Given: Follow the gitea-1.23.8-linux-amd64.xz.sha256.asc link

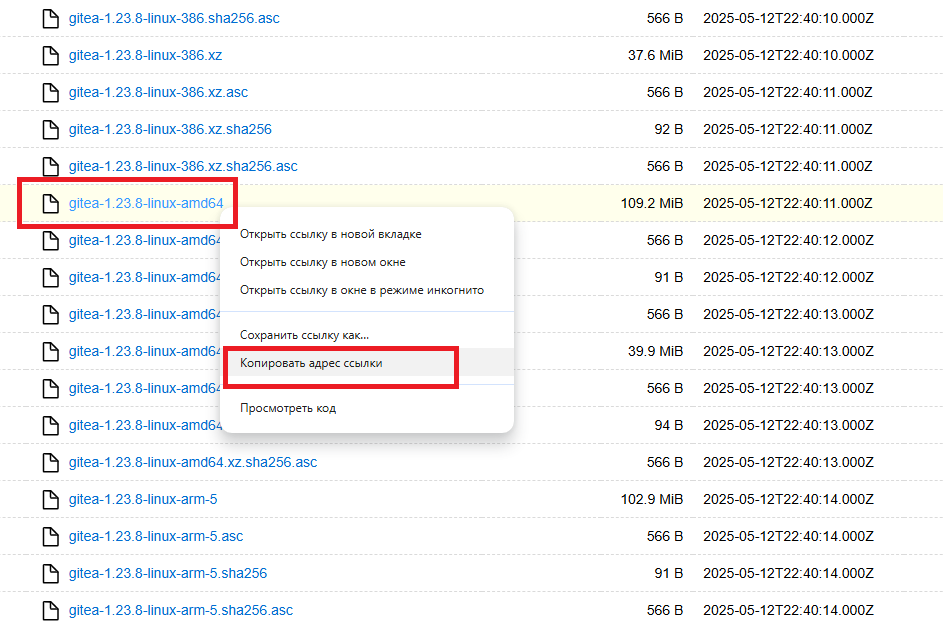Looking at the screenshot, I should point(192,463).
